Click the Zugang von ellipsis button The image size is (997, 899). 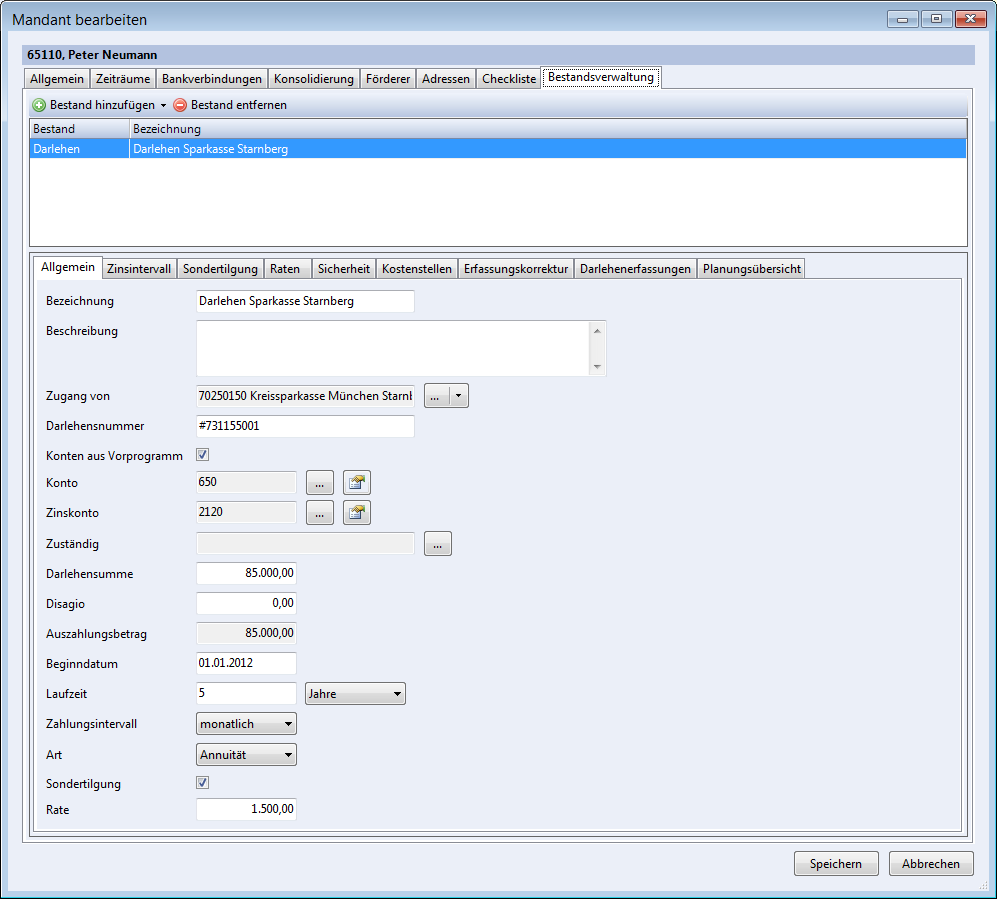coord(436,396)
